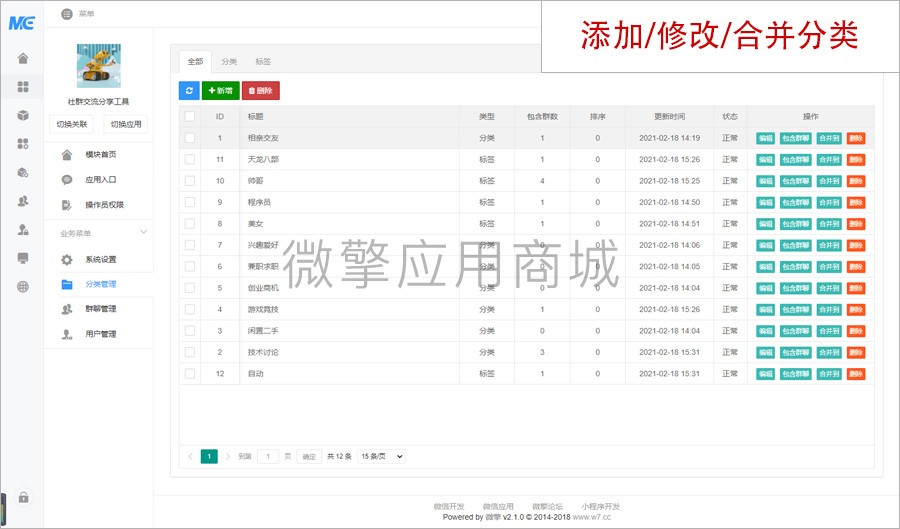Click the green 新增 button
This screenshot has width=900, height=529.
(x=220, y=91)
